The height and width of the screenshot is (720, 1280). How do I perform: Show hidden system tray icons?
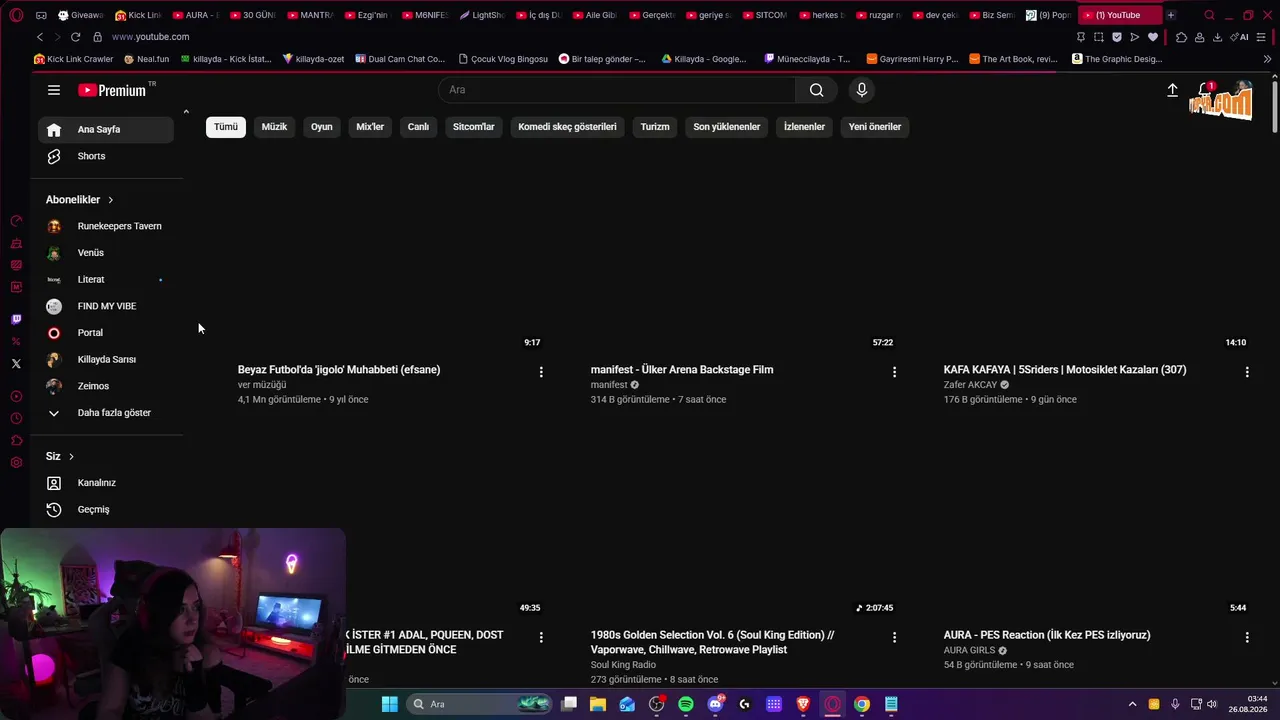(x=1132, y=704)
